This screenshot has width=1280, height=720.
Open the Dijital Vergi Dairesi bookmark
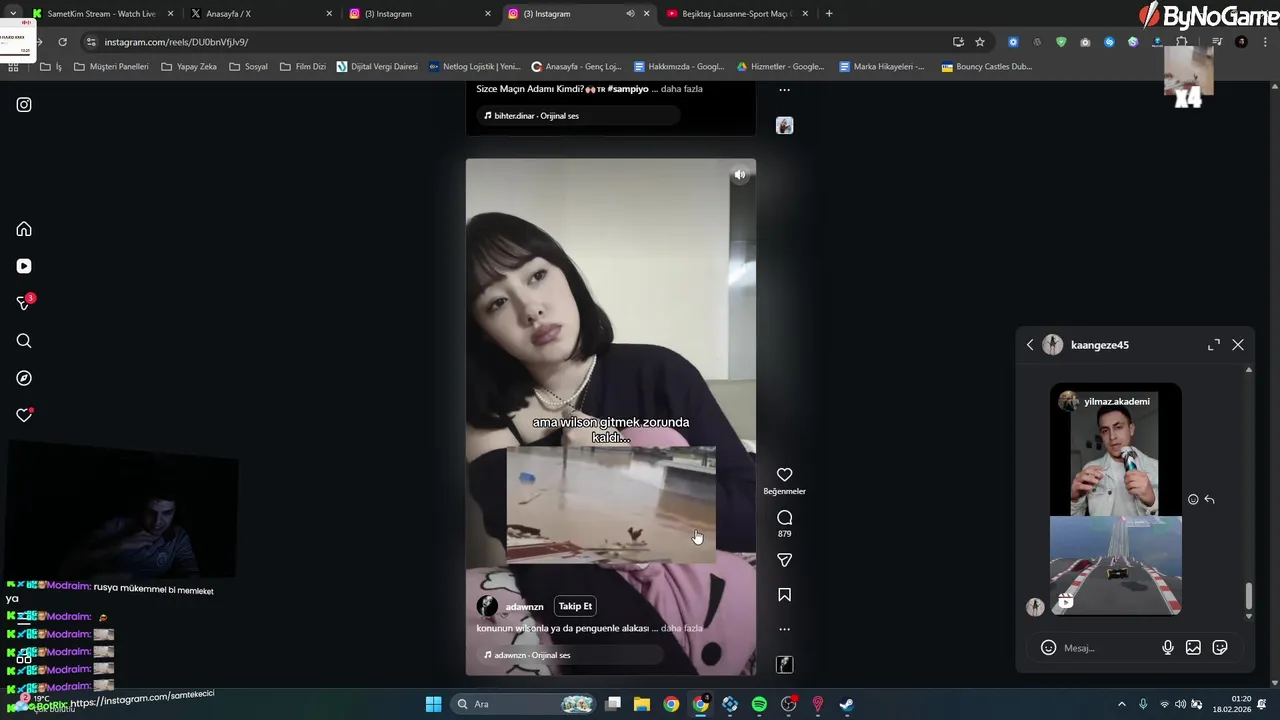click(x=377, y=67)
